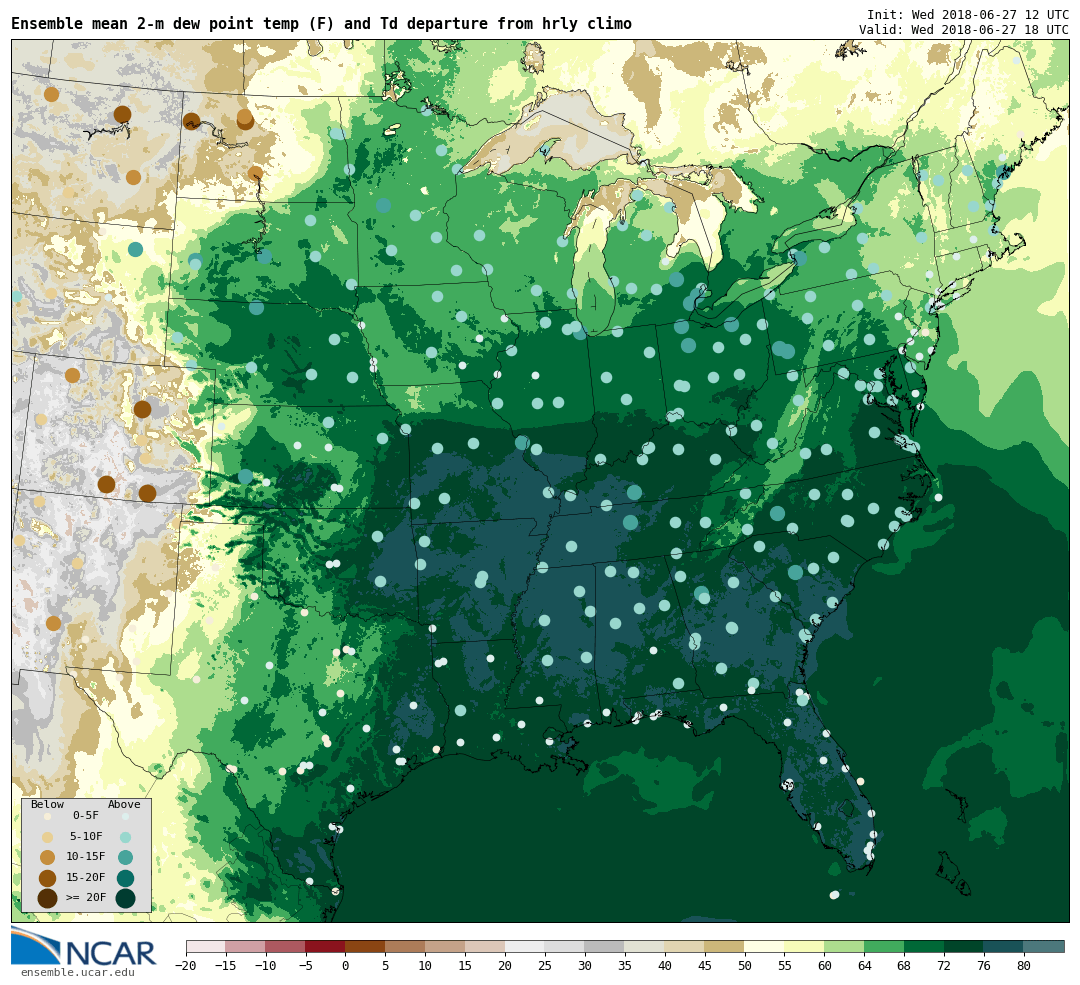
Task: Pick the 25 to 30 gray swatch
Action: point(565,946)
